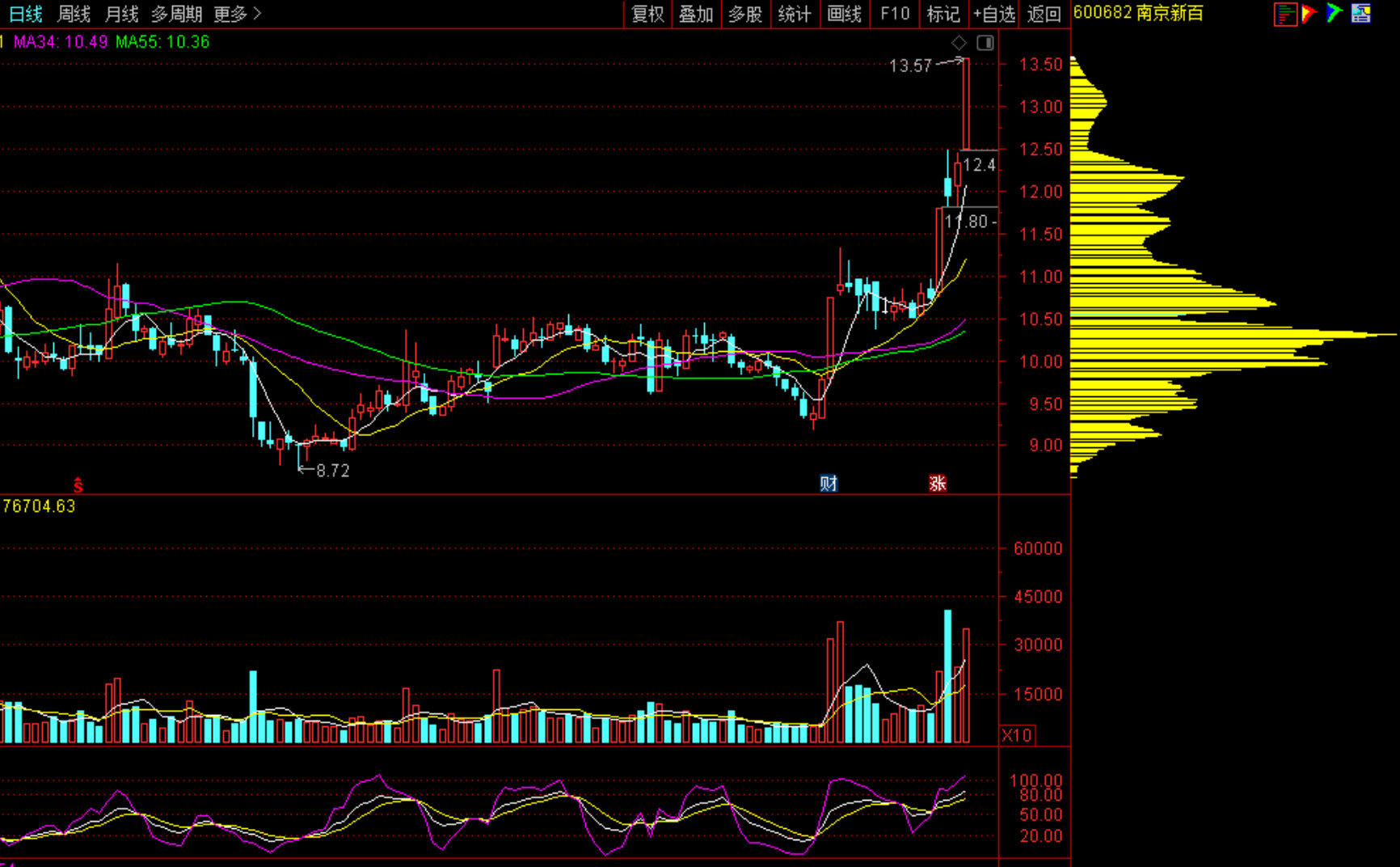Add stock via +自选 button
The height and width of the screenshot is (867, 1400).
point(994,14)
